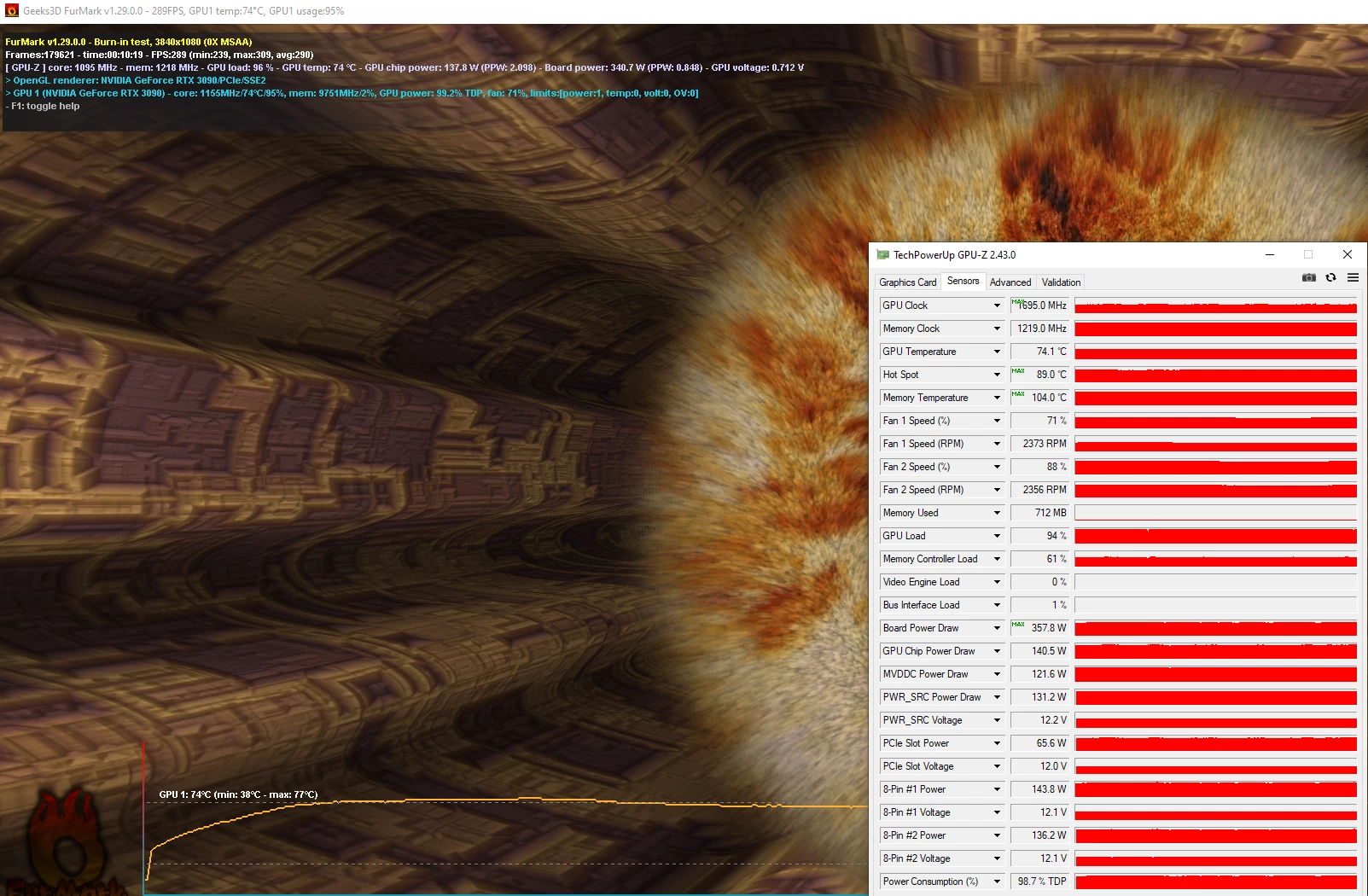The image size is (1368, 896).
Task: Click the 8-Pin #1 Power value 143.8 W
Action: 1039,789
